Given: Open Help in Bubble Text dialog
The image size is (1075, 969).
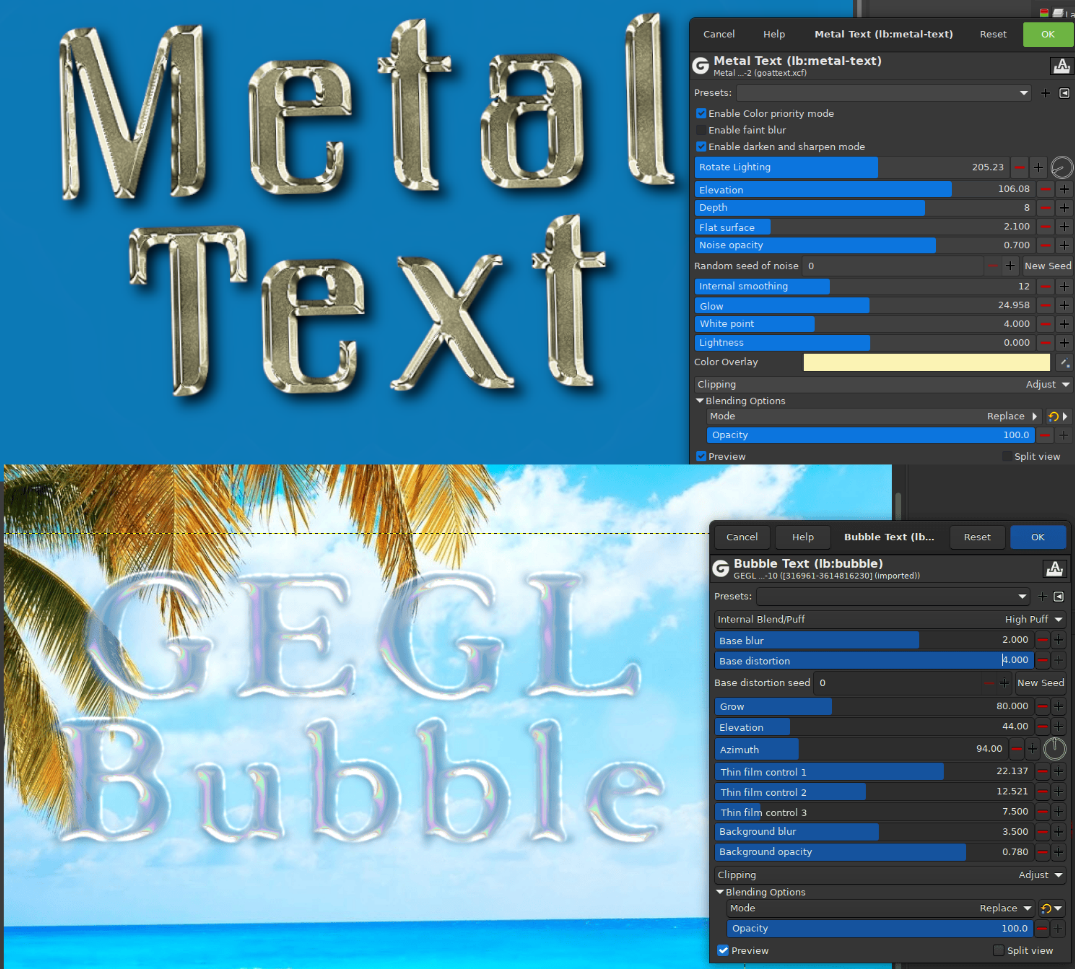Looking at the screenshot, I should (x=803, y=537).
